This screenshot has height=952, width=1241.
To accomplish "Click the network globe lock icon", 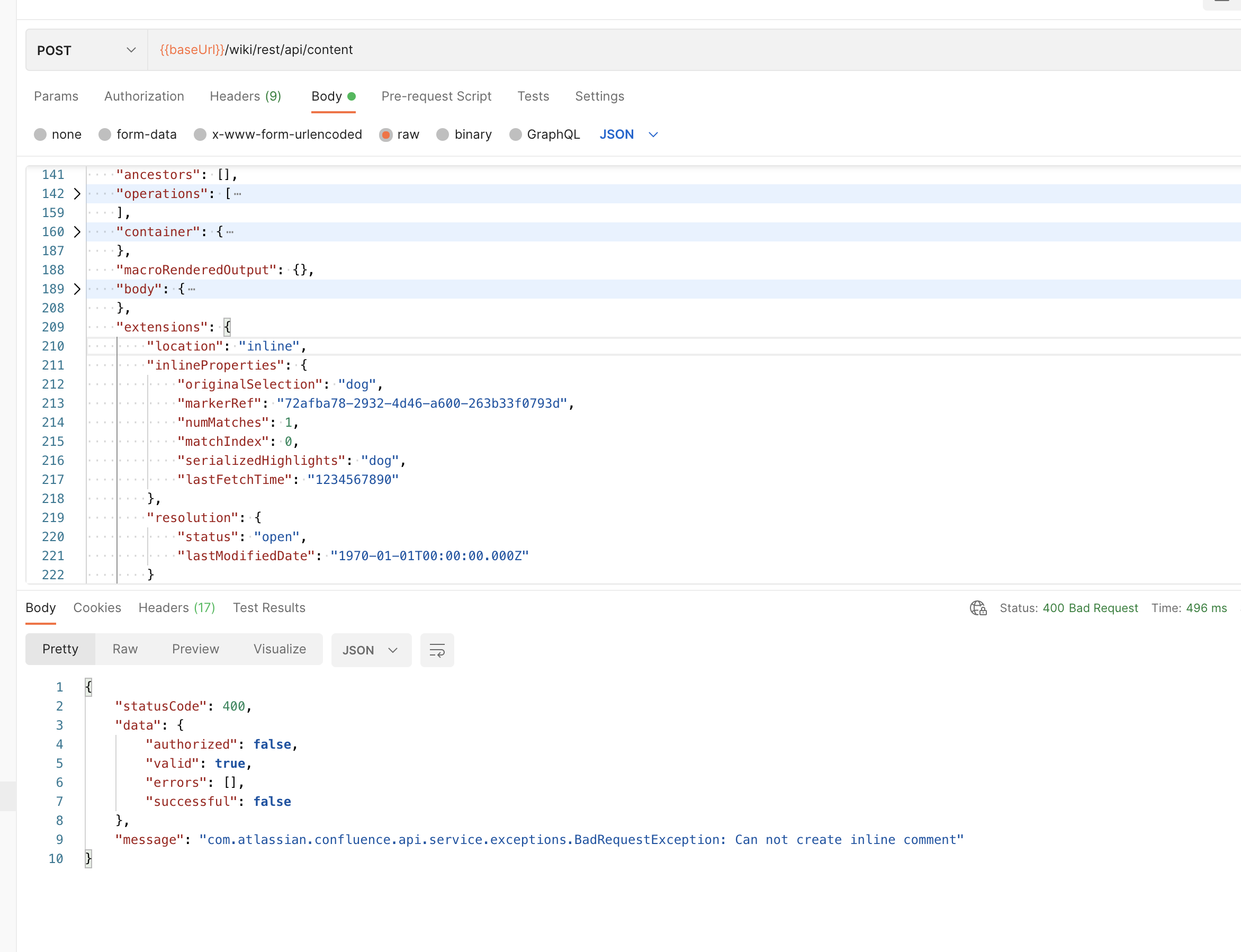I will [x=978, y=608].
